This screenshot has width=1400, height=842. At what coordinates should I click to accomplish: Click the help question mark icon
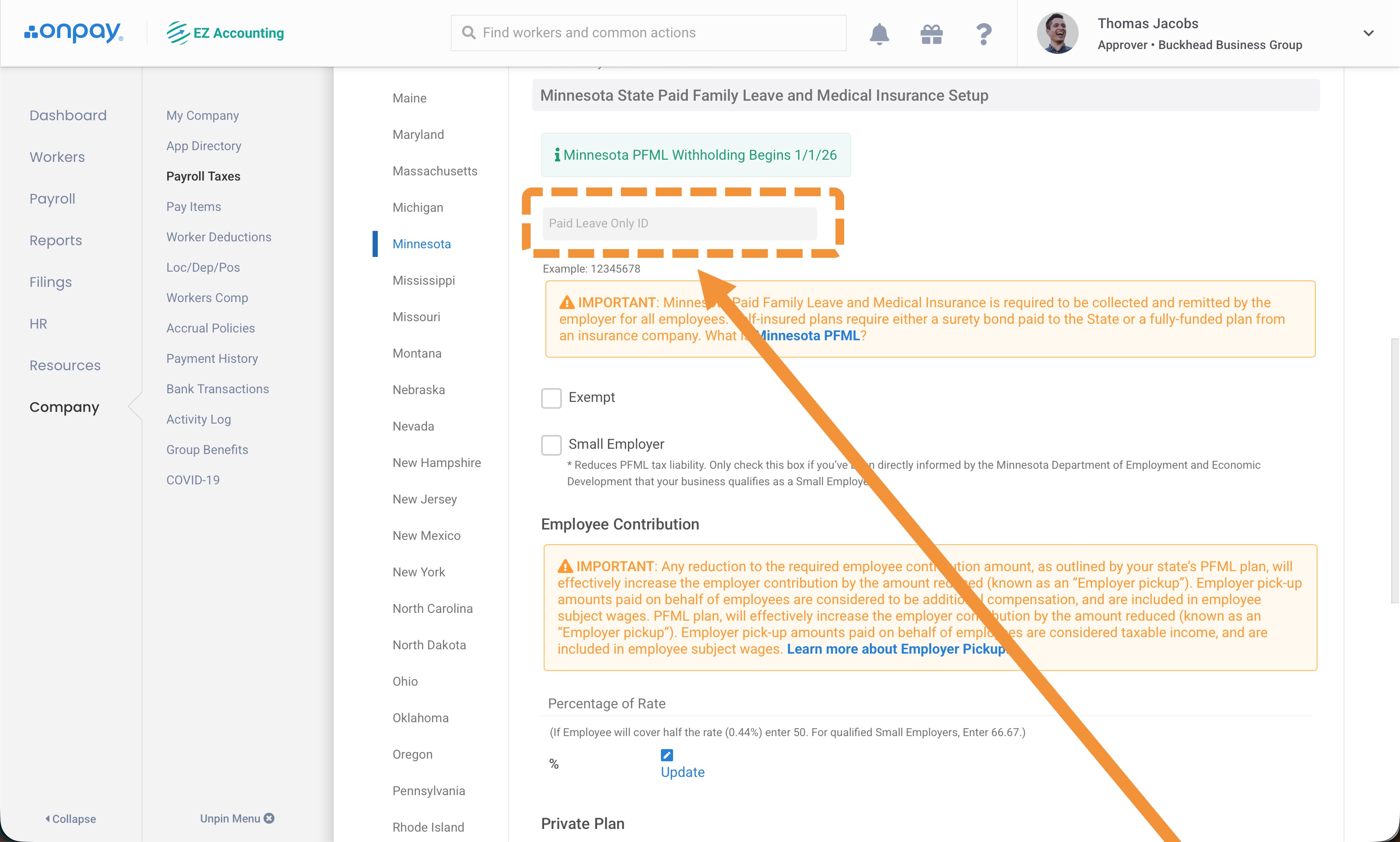coord(984,33)
